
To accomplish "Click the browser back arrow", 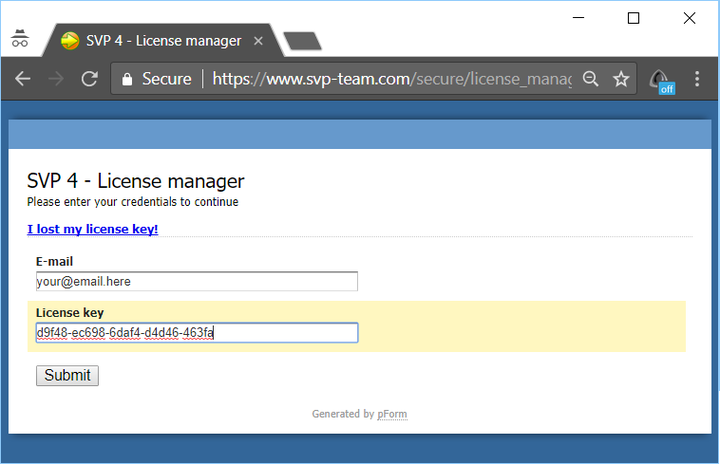I will [22, 79].
